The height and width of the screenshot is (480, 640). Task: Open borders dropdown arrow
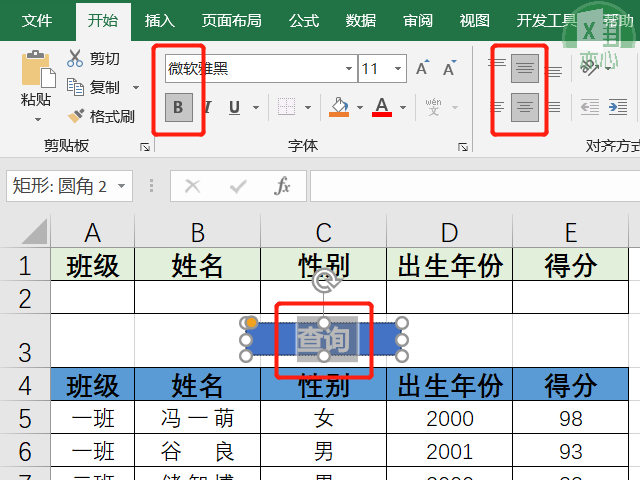[x=308, y=107]
